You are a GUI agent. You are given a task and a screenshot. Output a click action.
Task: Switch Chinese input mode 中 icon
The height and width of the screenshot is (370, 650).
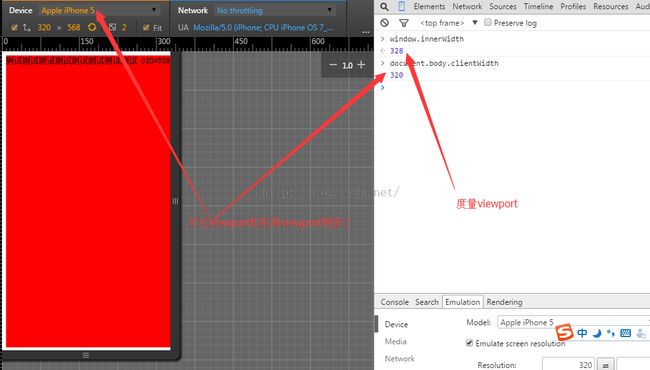click(582, 333)
